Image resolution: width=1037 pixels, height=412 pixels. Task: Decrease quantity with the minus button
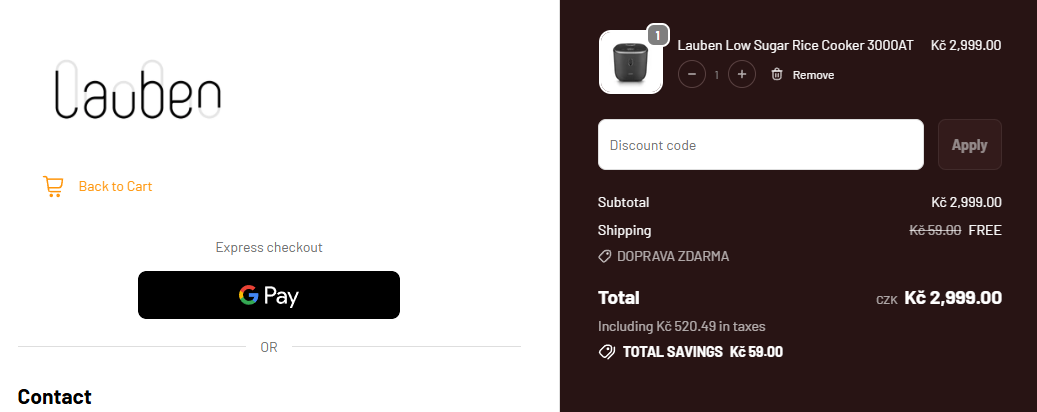click(692, 75)
